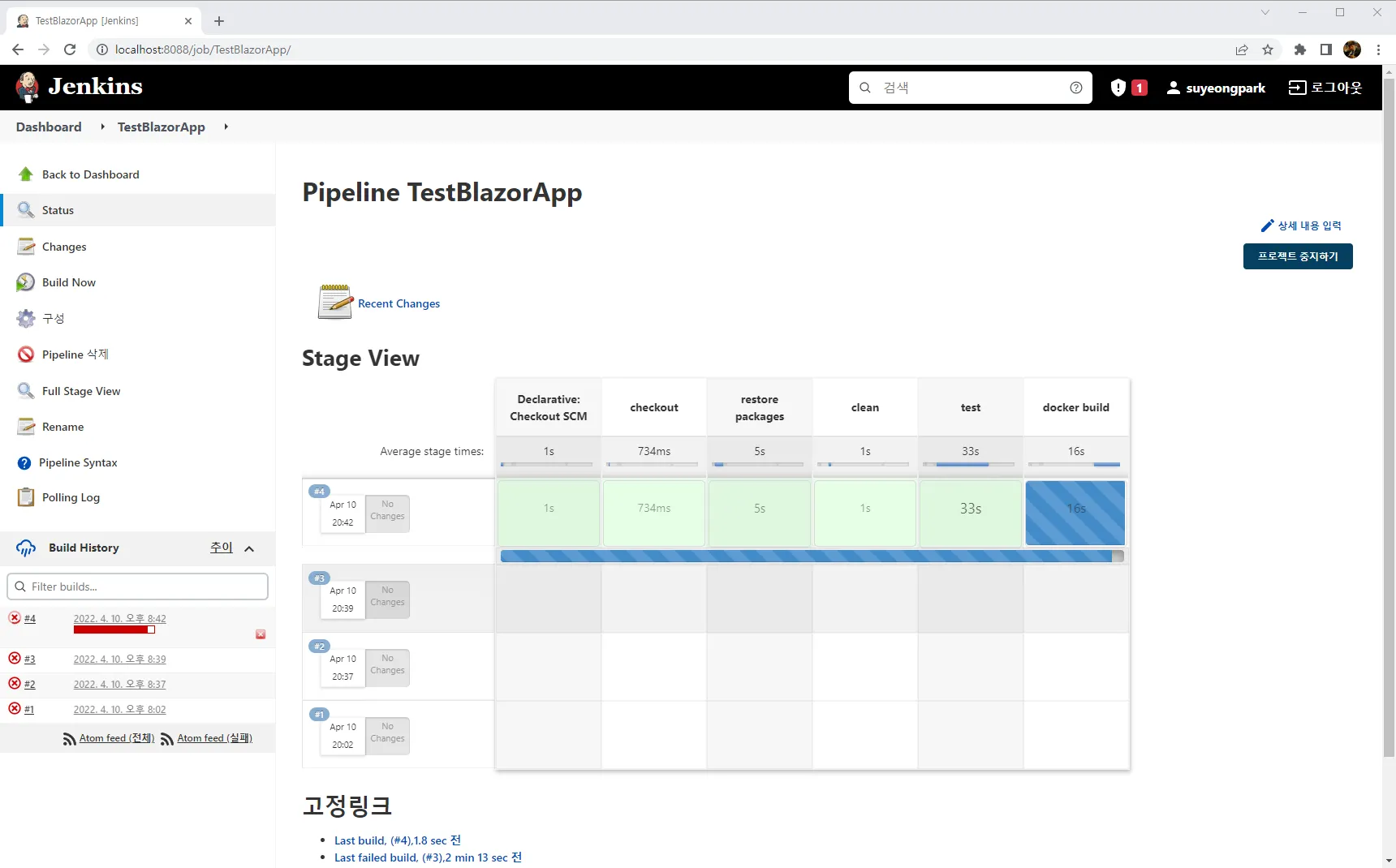Click build #4 progress bar in Build History
1396x868 pixels.
click(x=114, y=630)
